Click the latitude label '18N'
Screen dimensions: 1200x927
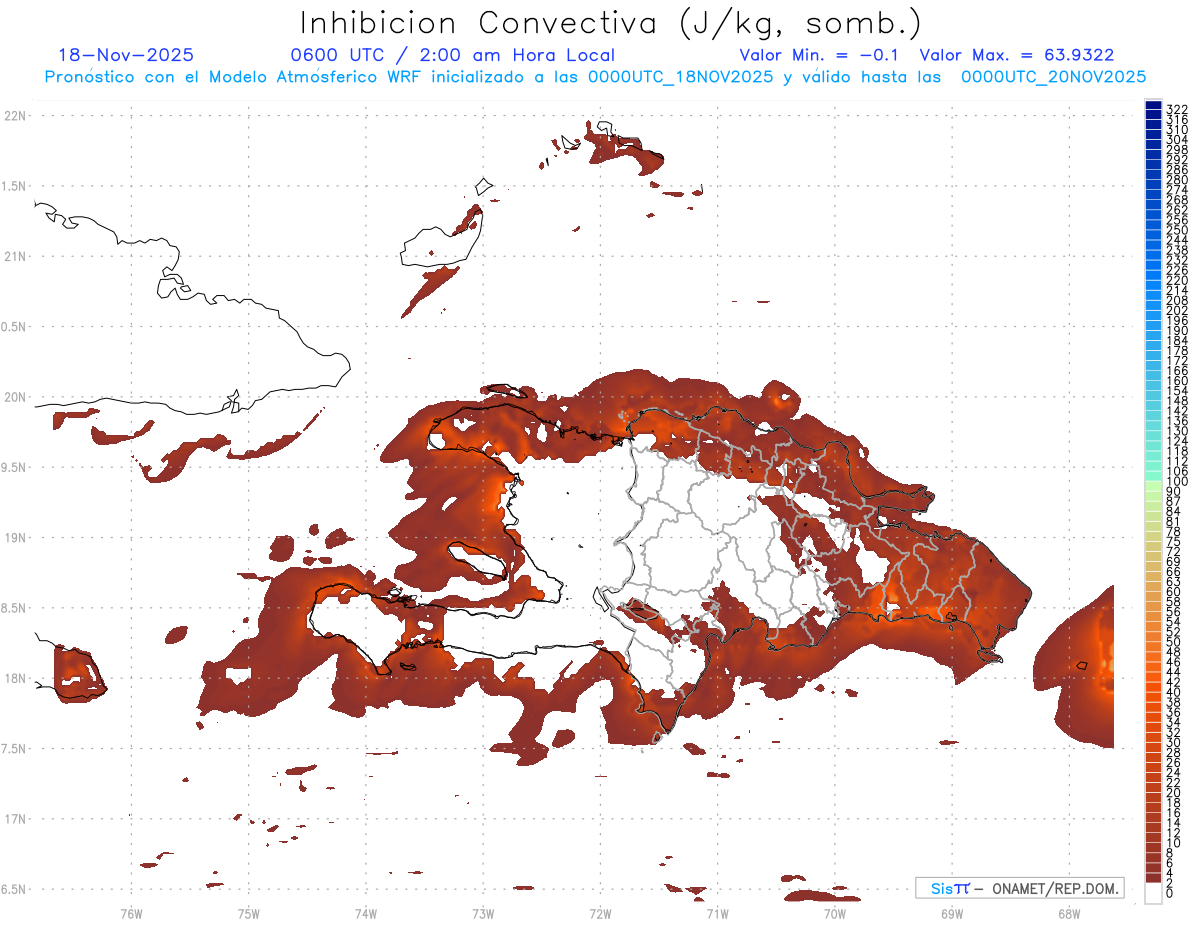pos(16,678)
